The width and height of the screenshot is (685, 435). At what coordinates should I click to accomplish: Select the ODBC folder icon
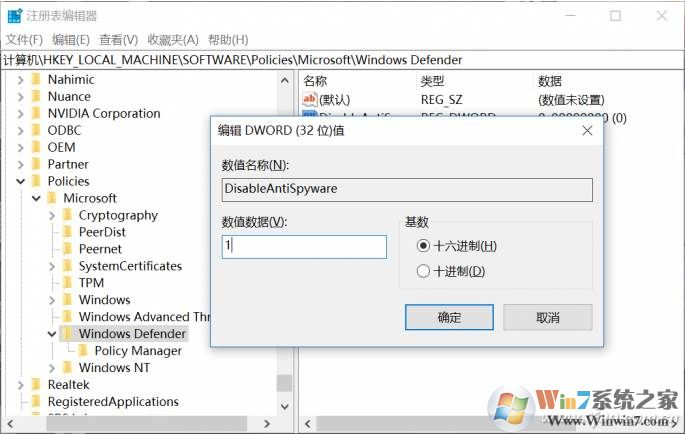pyautogui.click(x=37, y=131)
